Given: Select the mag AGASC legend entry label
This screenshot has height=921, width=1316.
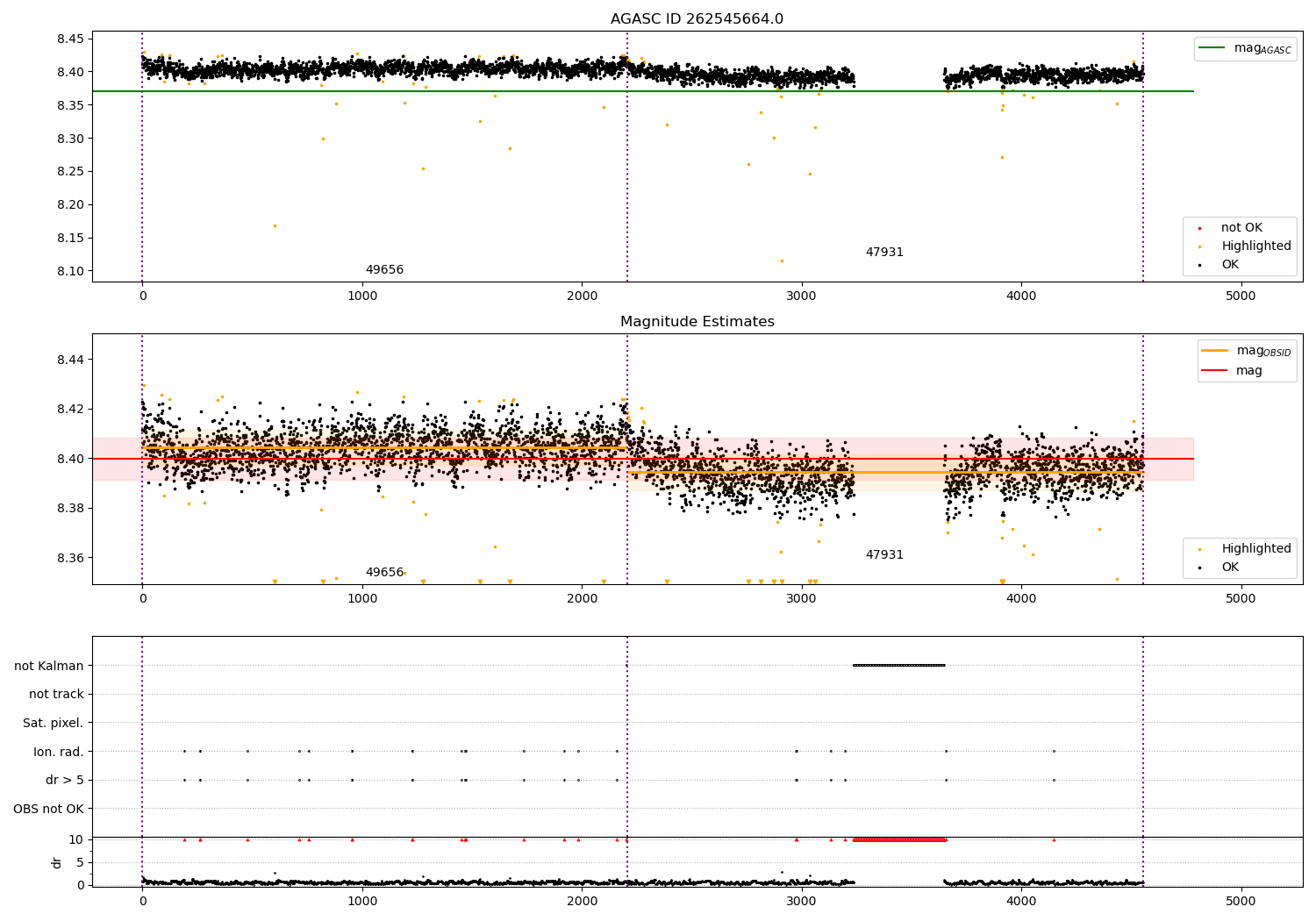Looking at the screenshot, I should tap(1262, 48).
